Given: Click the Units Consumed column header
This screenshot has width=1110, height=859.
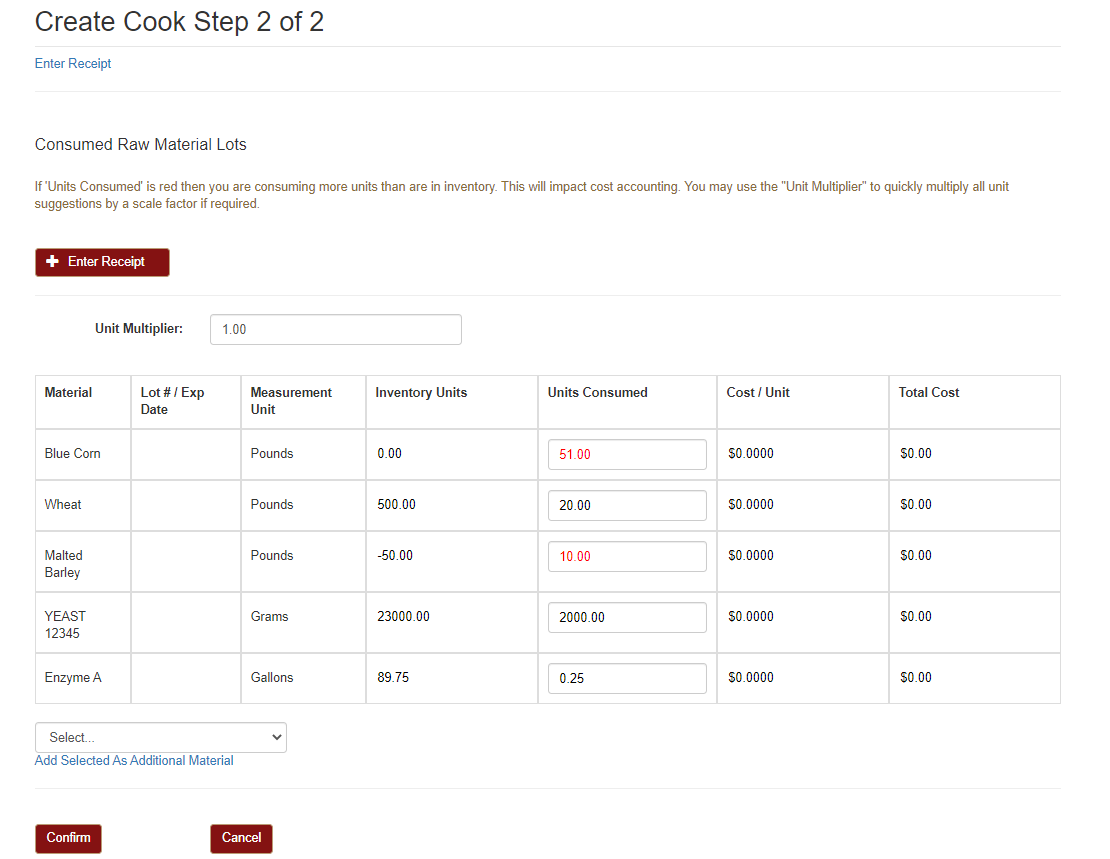Looking at the screenshot, I should click(x=597, y=393).
